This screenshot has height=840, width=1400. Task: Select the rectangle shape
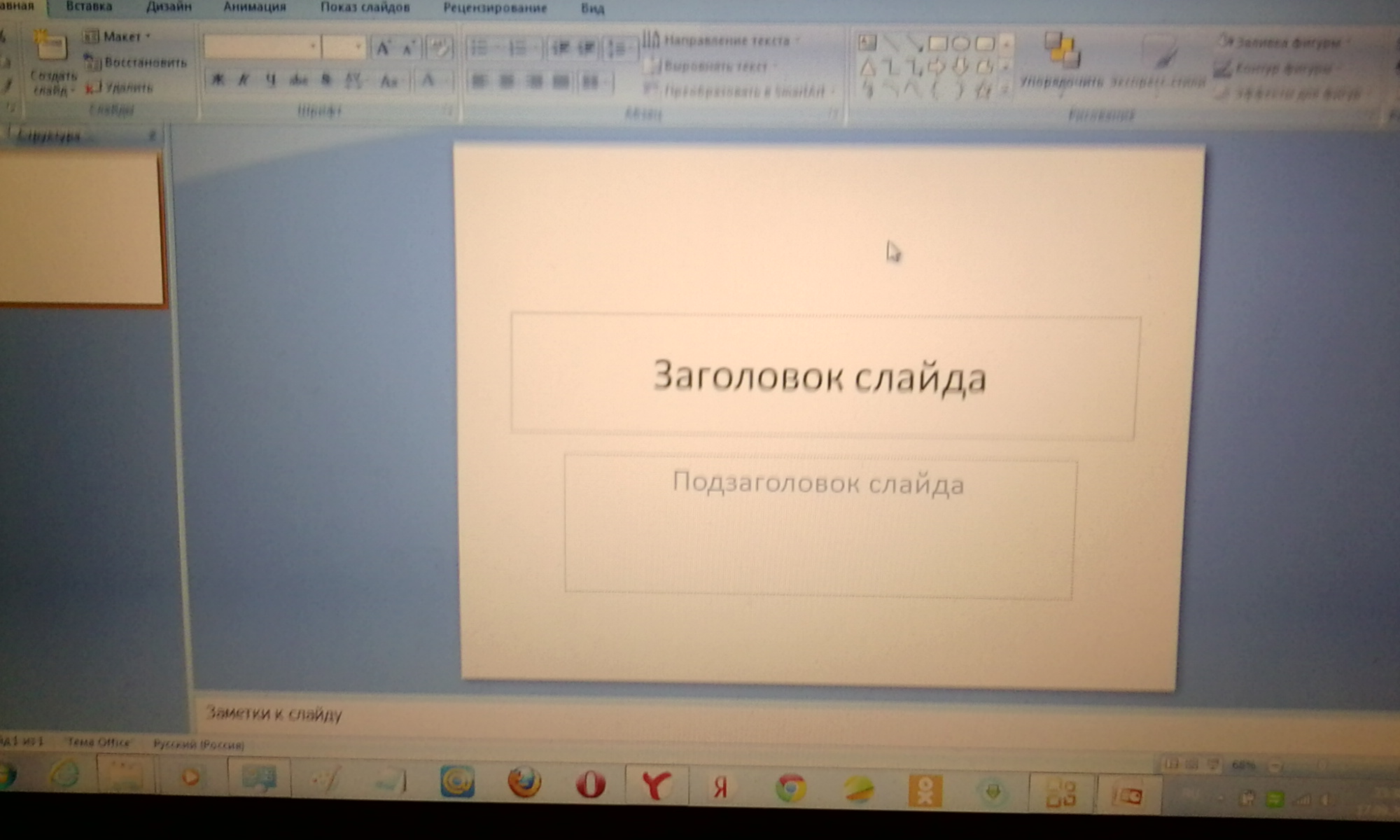(937, 44)
